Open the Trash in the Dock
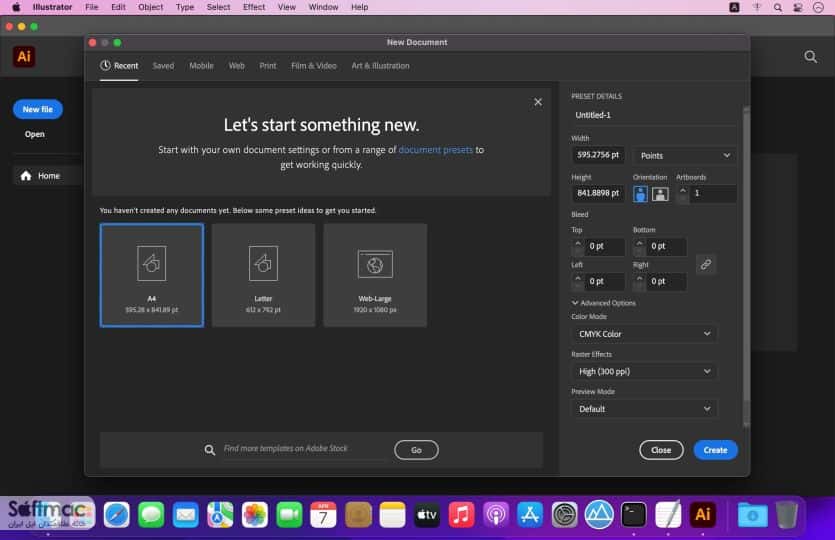This screenshot has width=835, height=540. [787, 515]
